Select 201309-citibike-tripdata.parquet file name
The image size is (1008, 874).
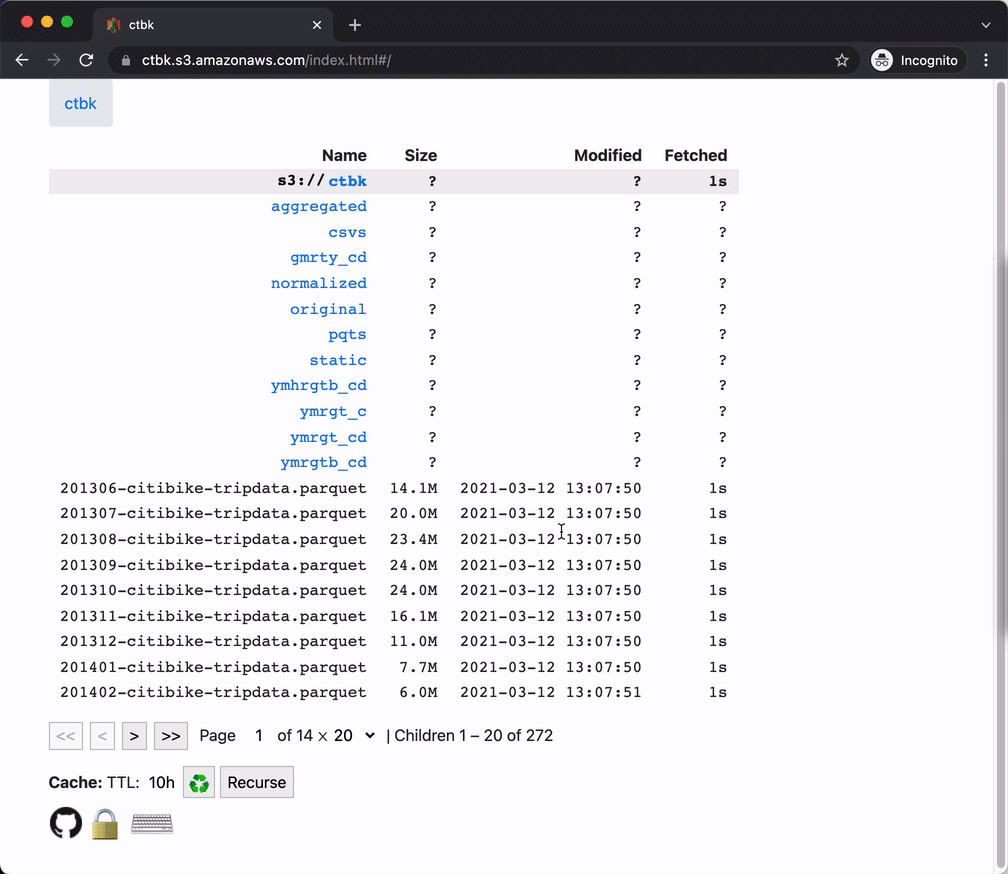click(213, 566)
